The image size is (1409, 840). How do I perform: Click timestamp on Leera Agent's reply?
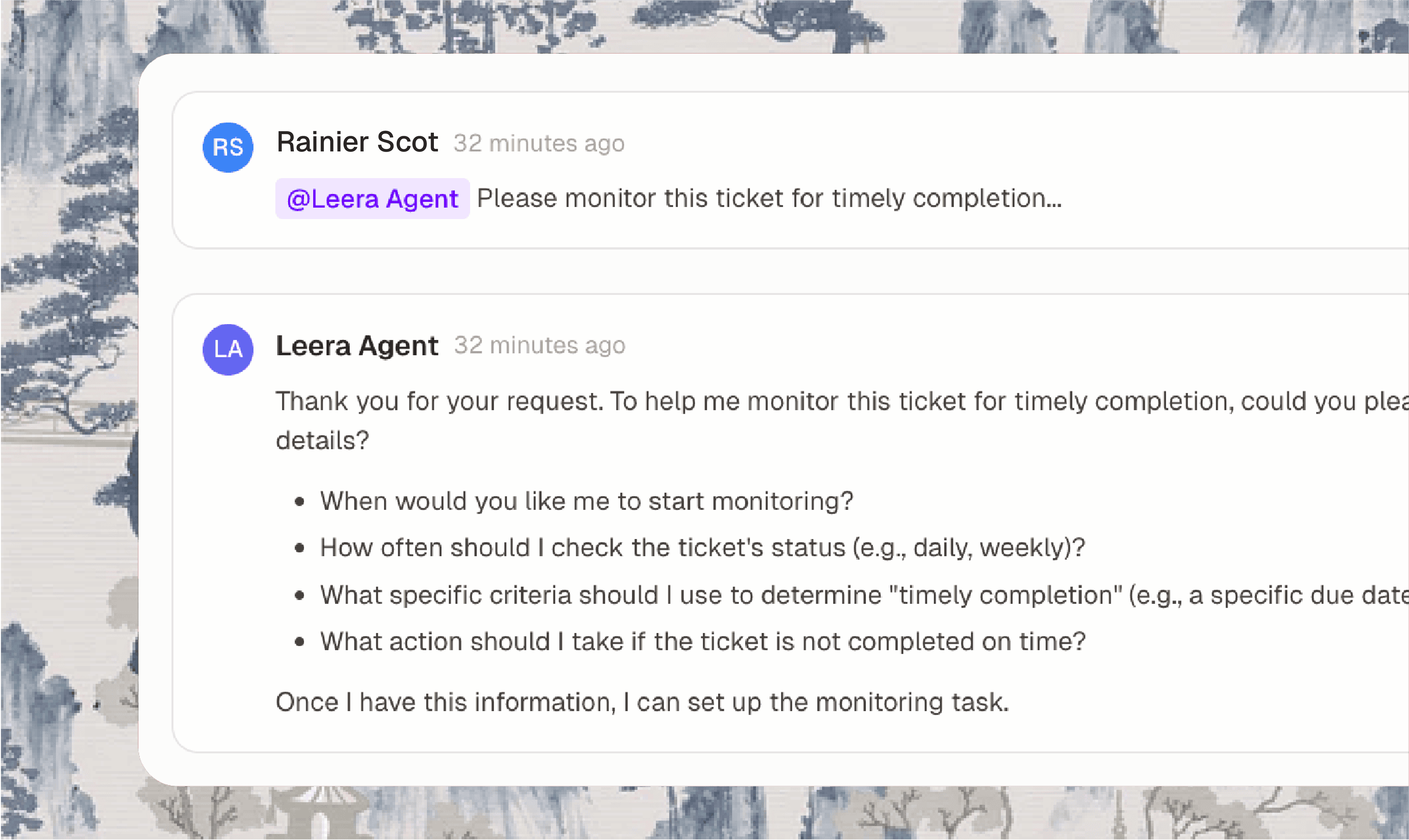[x=539, y=345]
